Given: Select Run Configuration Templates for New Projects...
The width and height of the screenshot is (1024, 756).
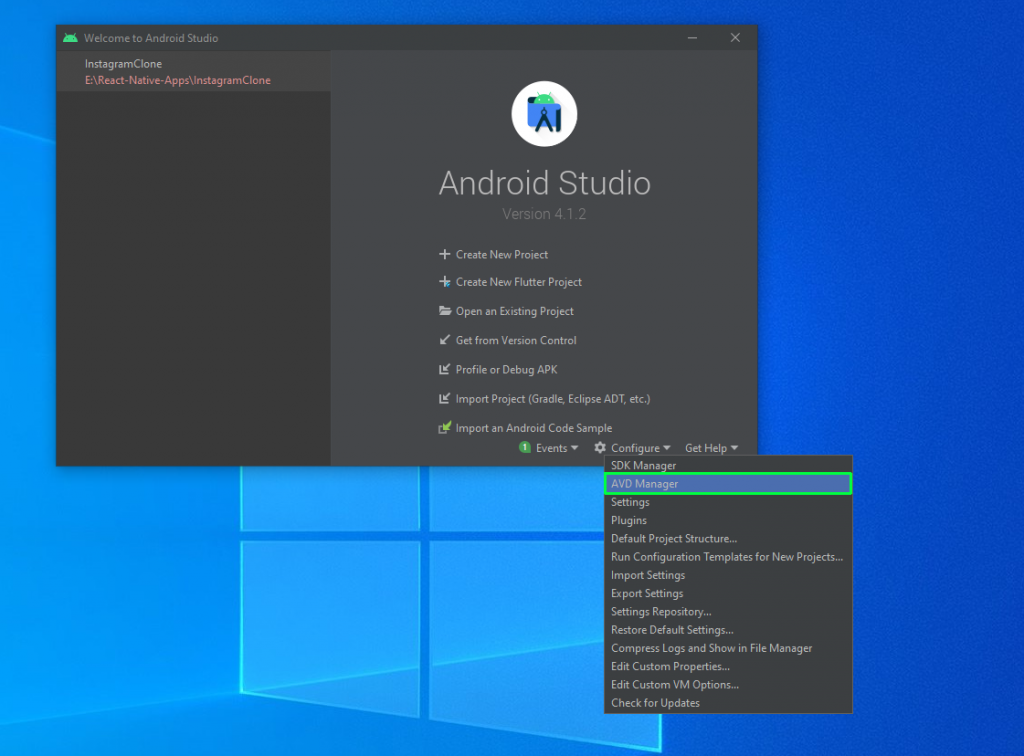Looking at the screenshot, I should (x=728, y=557).
